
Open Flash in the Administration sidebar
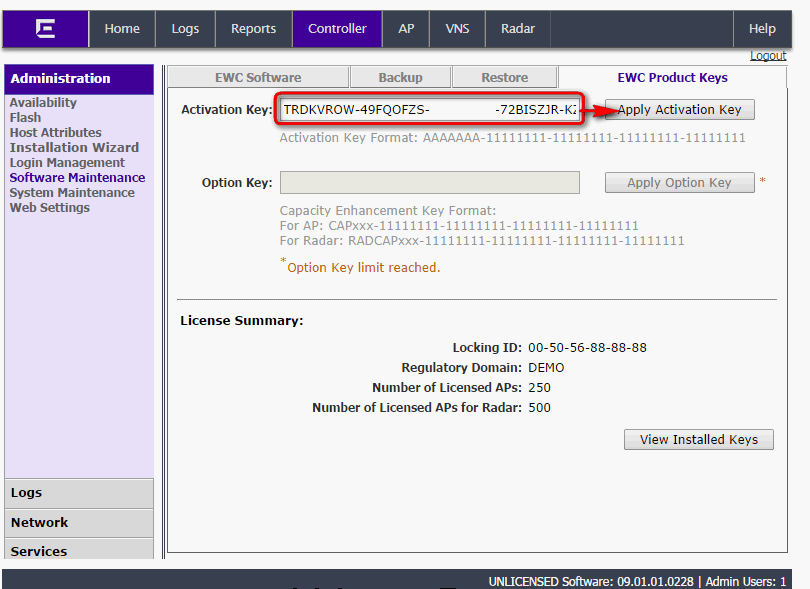coord(25,117)
